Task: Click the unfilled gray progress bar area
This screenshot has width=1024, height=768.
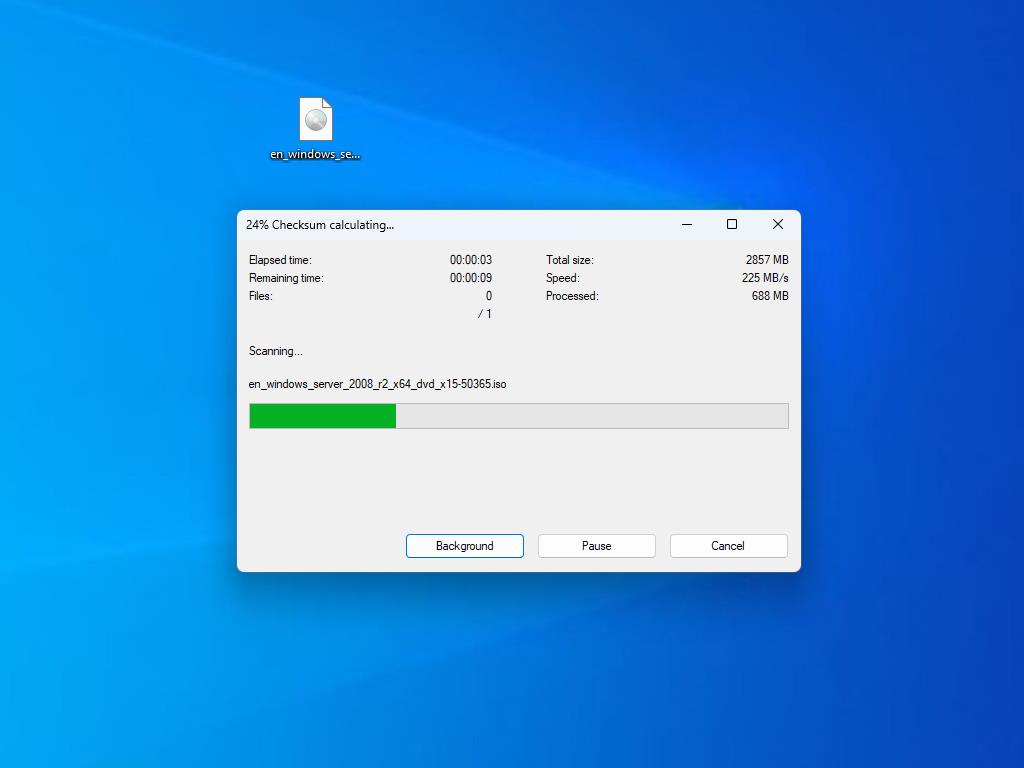Action: (x=591, y=416)
